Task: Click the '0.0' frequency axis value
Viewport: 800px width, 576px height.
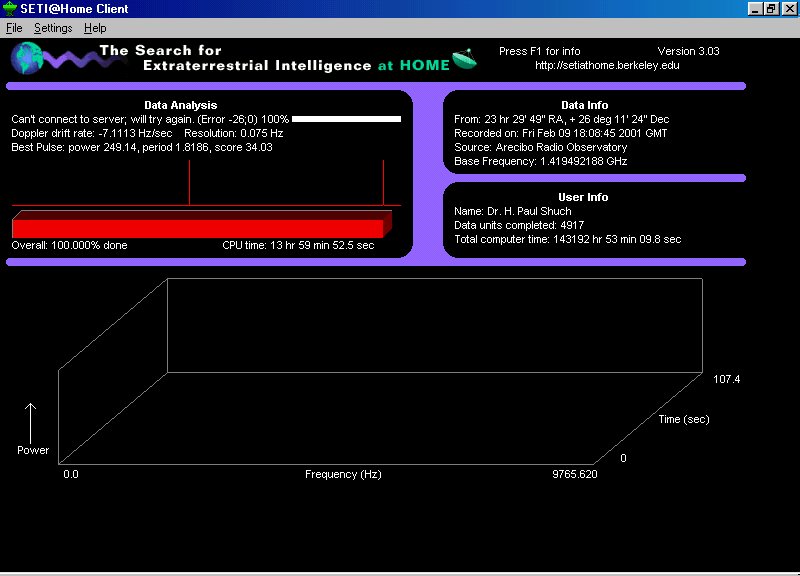Action: click(x=71, y=474)
